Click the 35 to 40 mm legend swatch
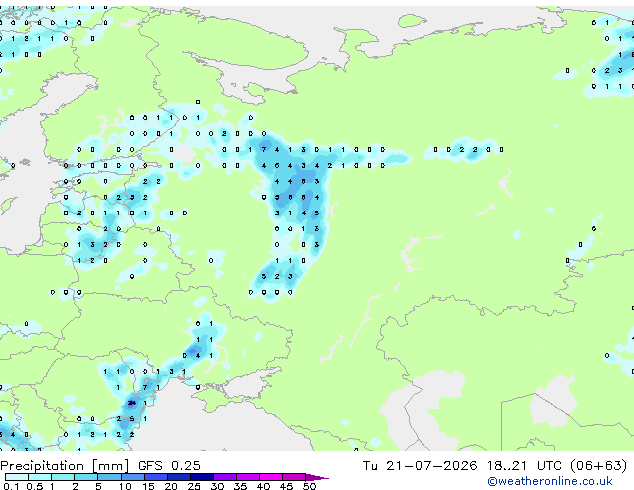 pyautogui.click(x=248, y=477)
